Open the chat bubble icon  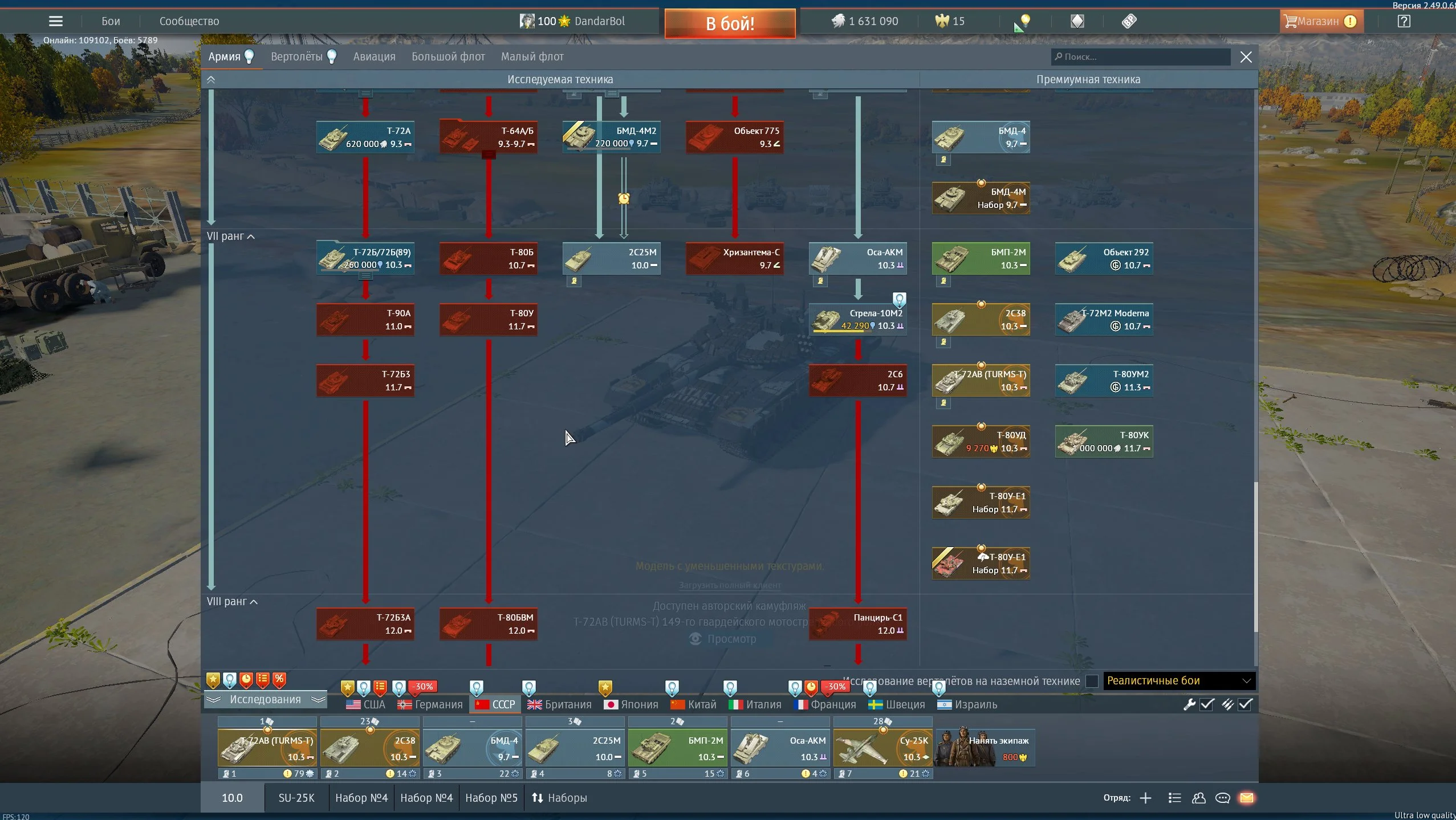1222,798
